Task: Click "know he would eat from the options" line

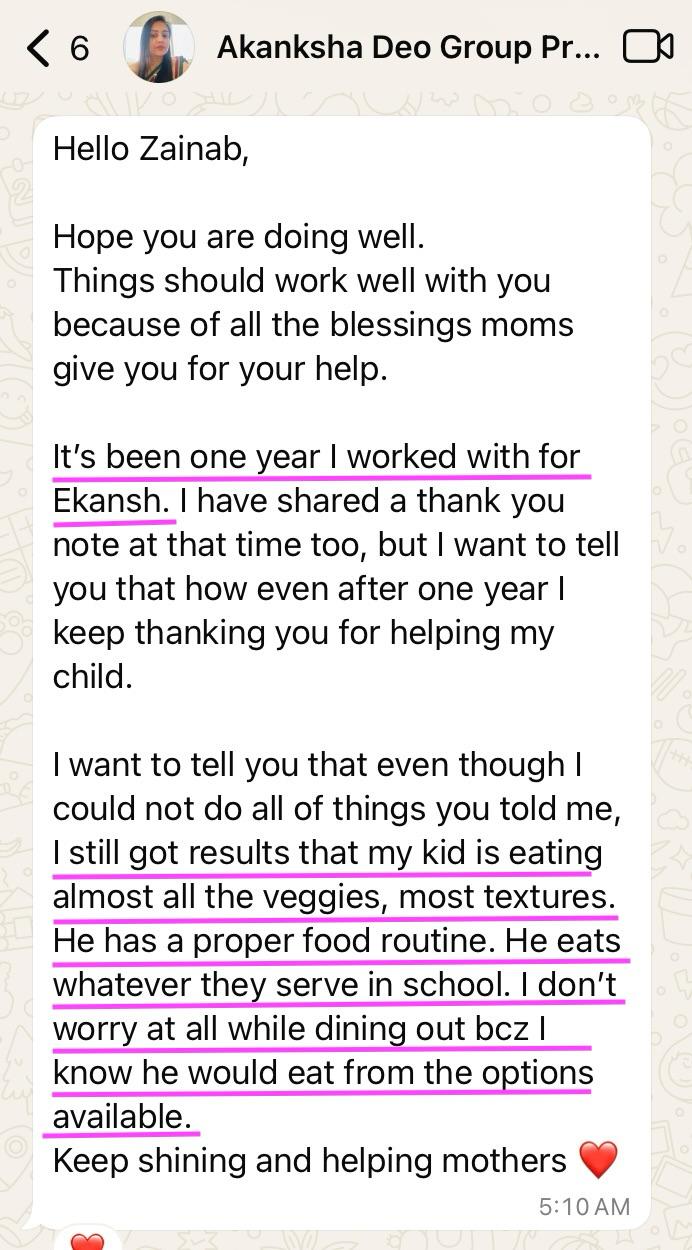Action: [322, 1073]
